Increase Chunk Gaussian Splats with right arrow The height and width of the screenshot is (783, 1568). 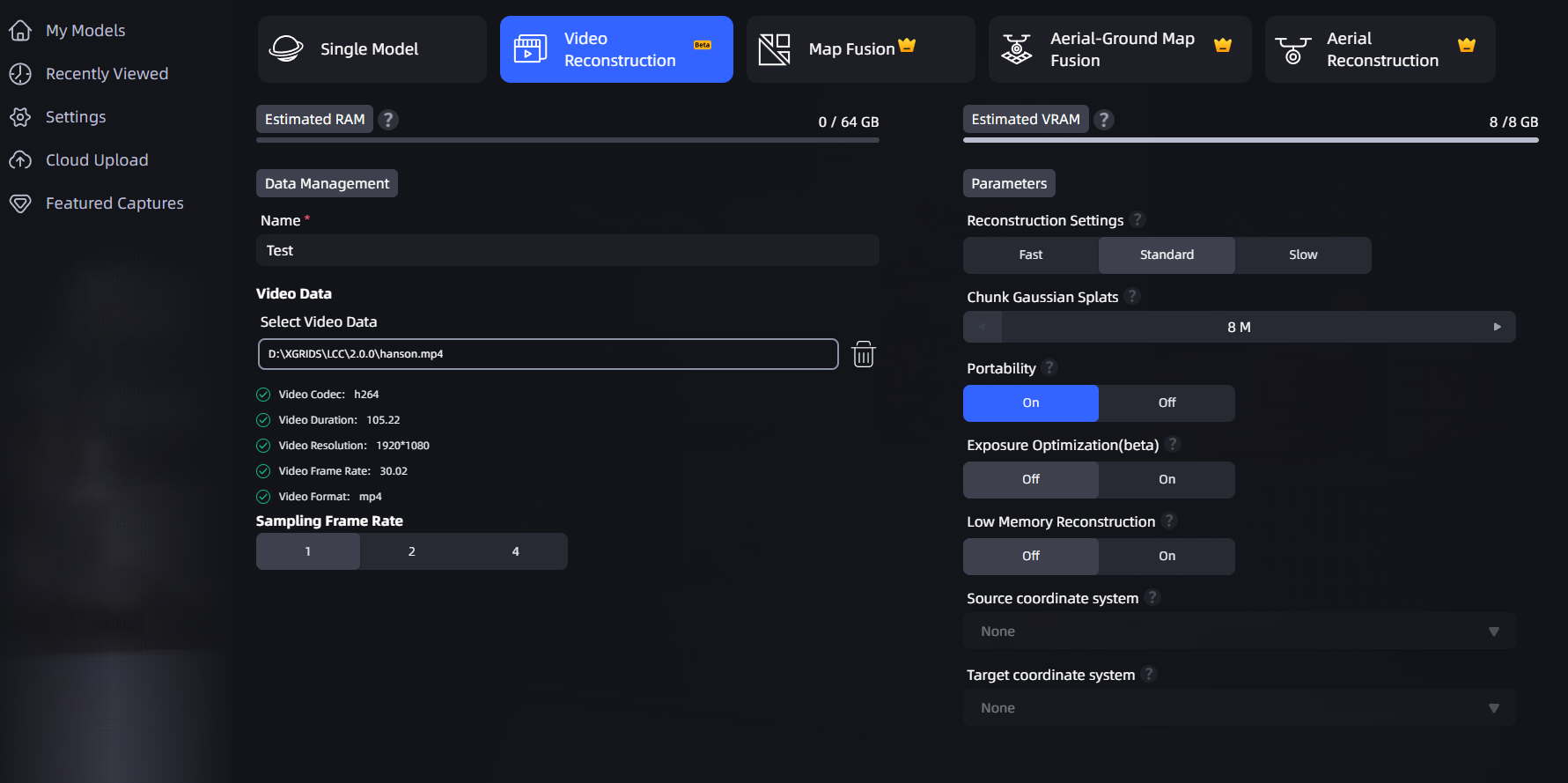click(1497, 327)
